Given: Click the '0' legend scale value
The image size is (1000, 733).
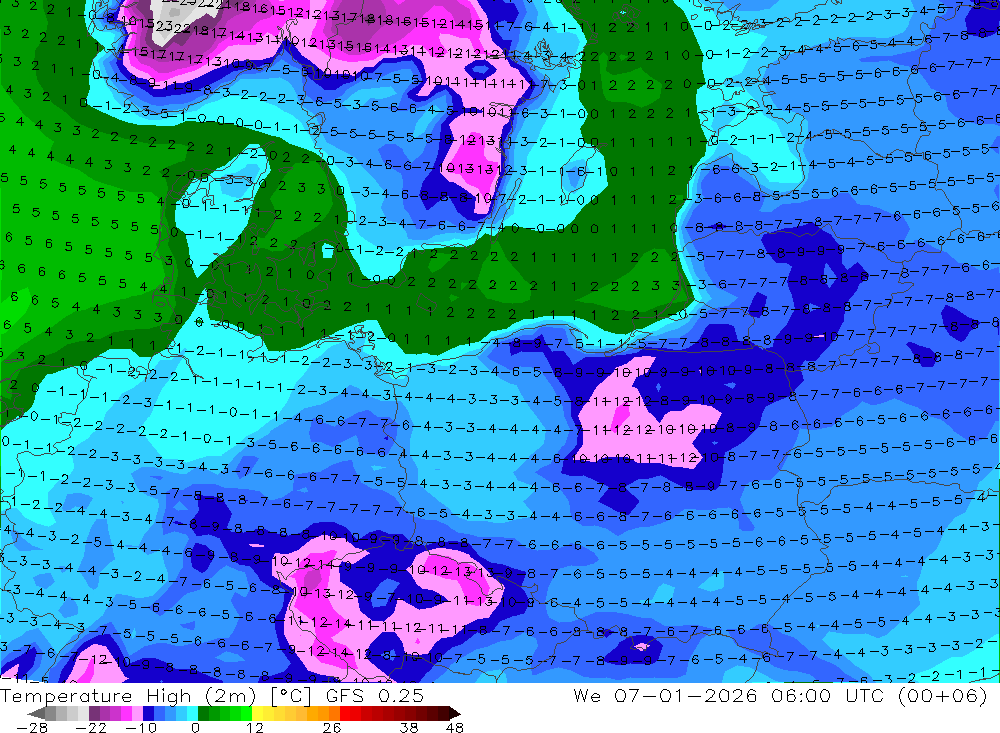Looking at the screenshot, I should [195, 727].
